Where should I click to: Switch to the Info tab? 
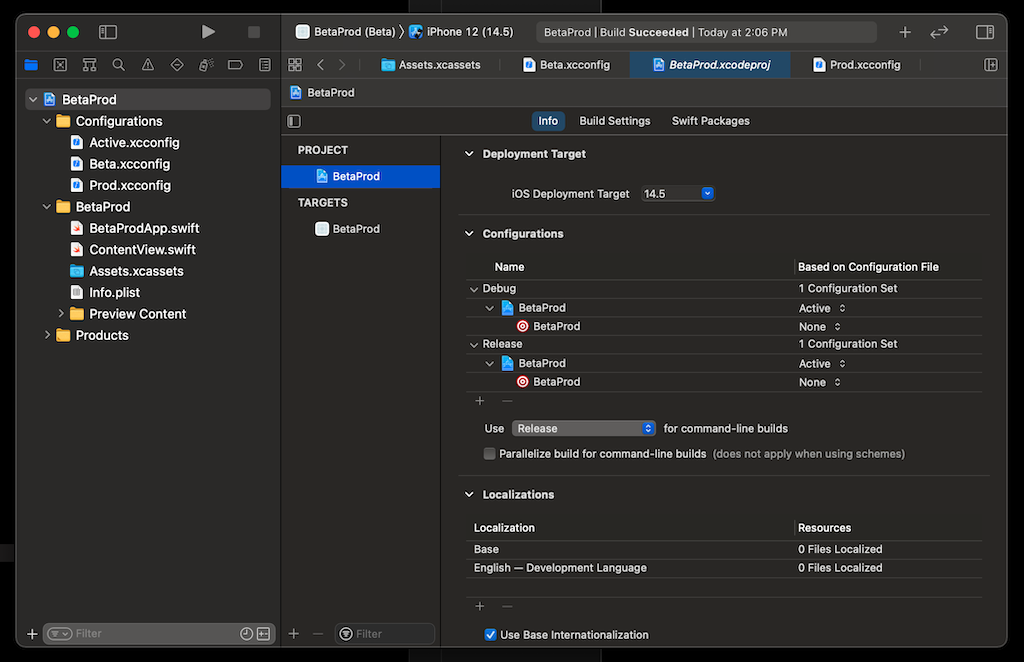click(547, 121)
